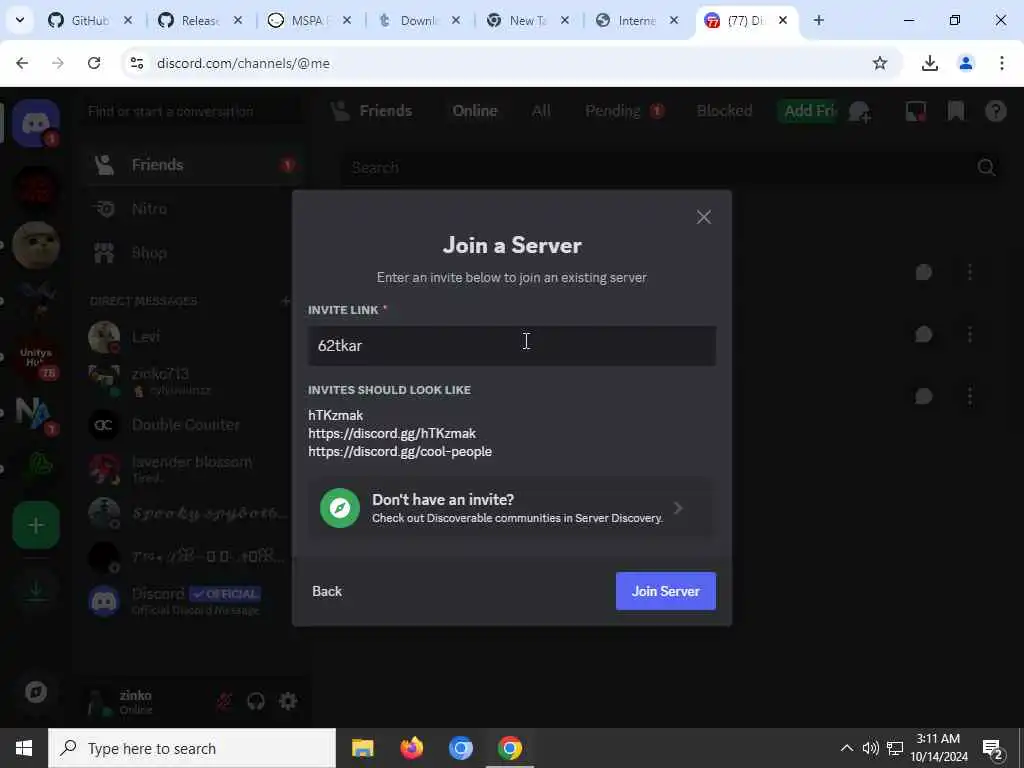Open More options for the third friend

pyautogui.click(x=970, y=396)
